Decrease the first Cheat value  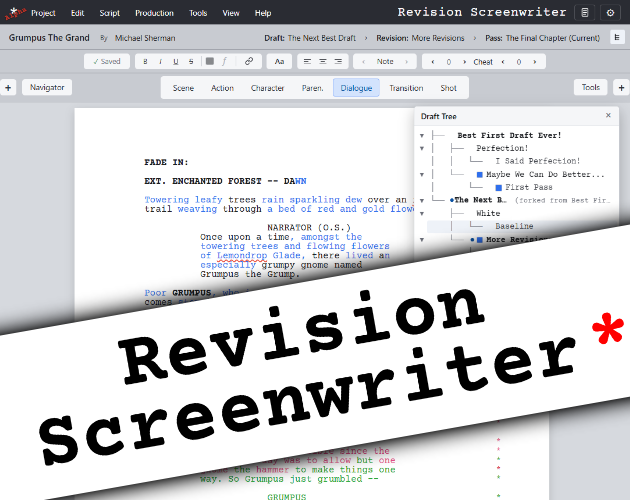click(433, 62)
